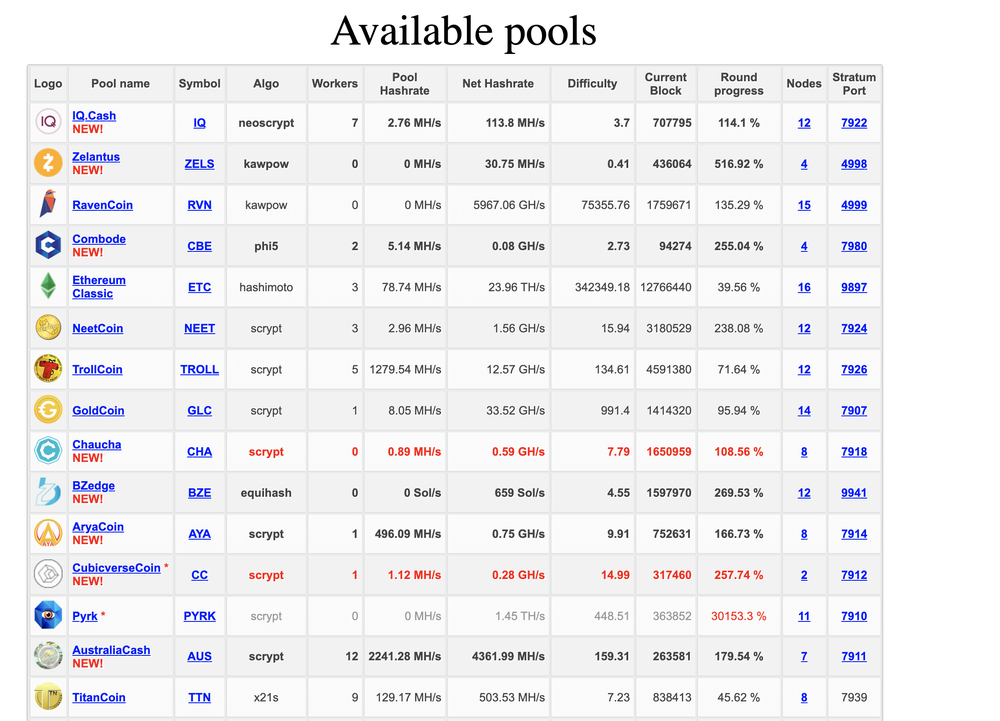The width and height of the screenshot is (1000, 721).
Task: Open stratum port 4998 link
Action: 854,164
